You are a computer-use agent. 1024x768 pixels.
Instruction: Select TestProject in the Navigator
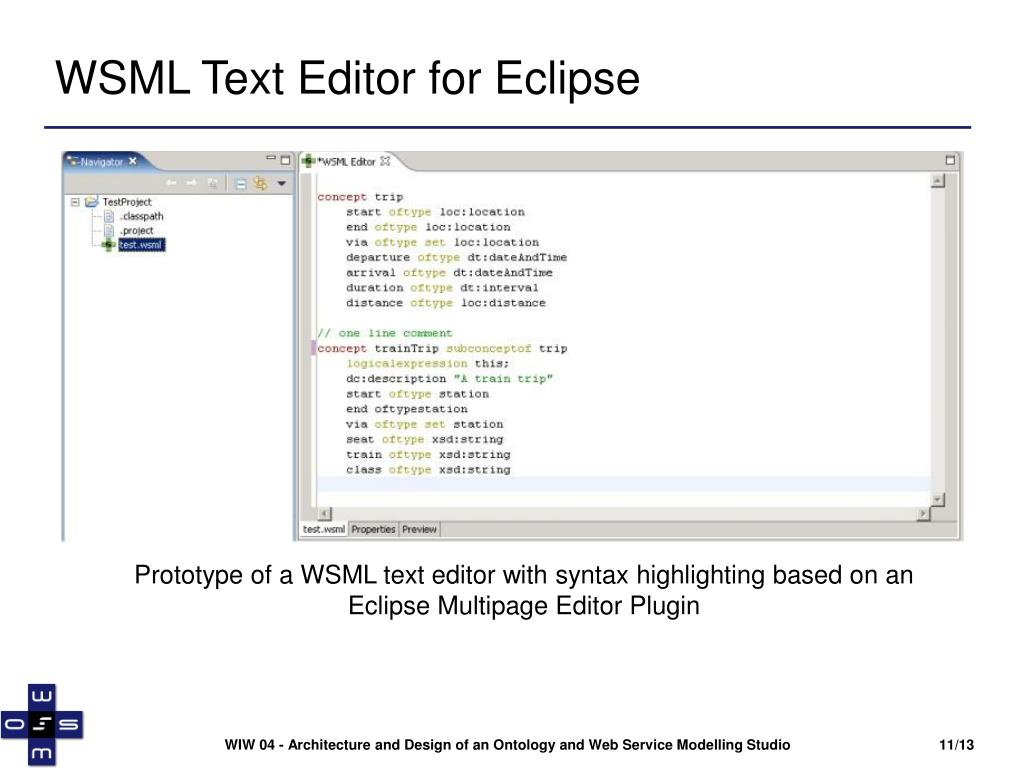127,202
